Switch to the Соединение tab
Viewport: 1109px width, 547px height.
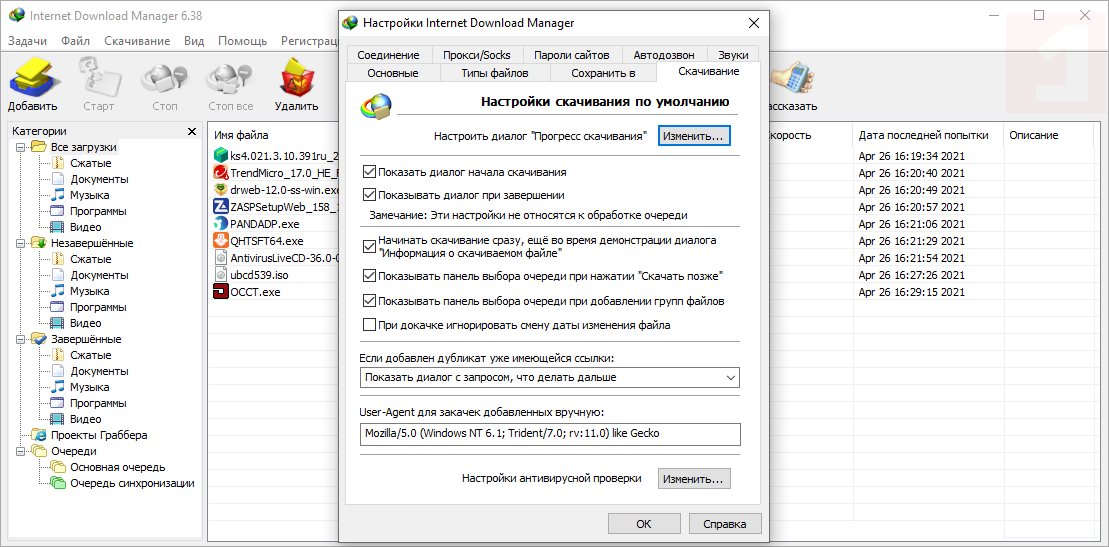pyautogui.click(x=389, y=54)
